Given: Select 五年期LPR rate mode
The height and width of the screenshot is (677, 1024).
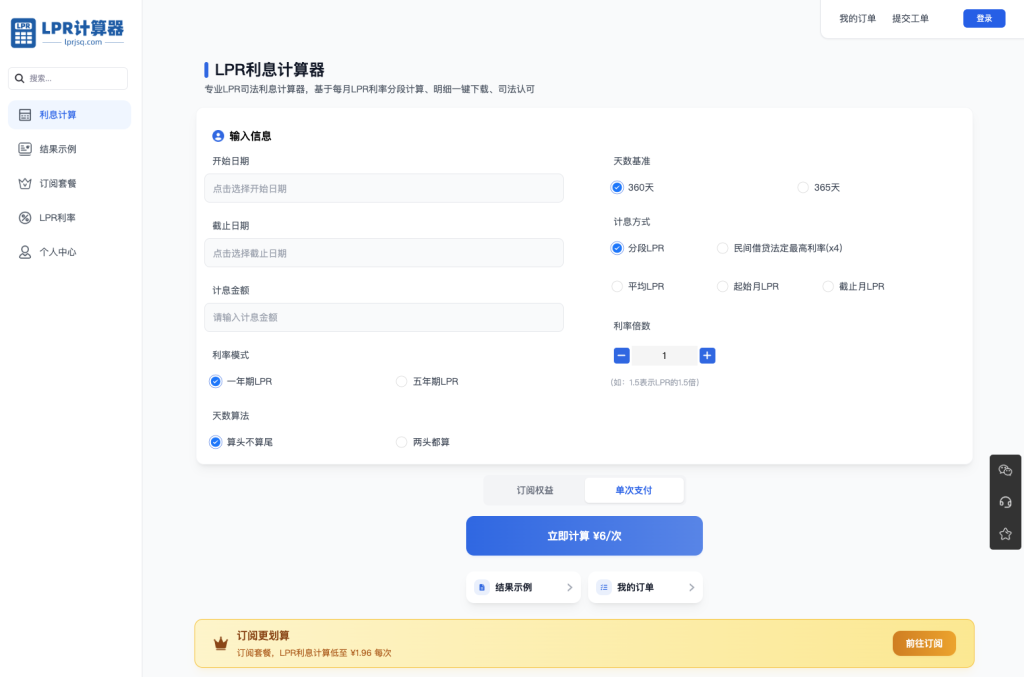Looking at the screenshot, I should 402,381.
